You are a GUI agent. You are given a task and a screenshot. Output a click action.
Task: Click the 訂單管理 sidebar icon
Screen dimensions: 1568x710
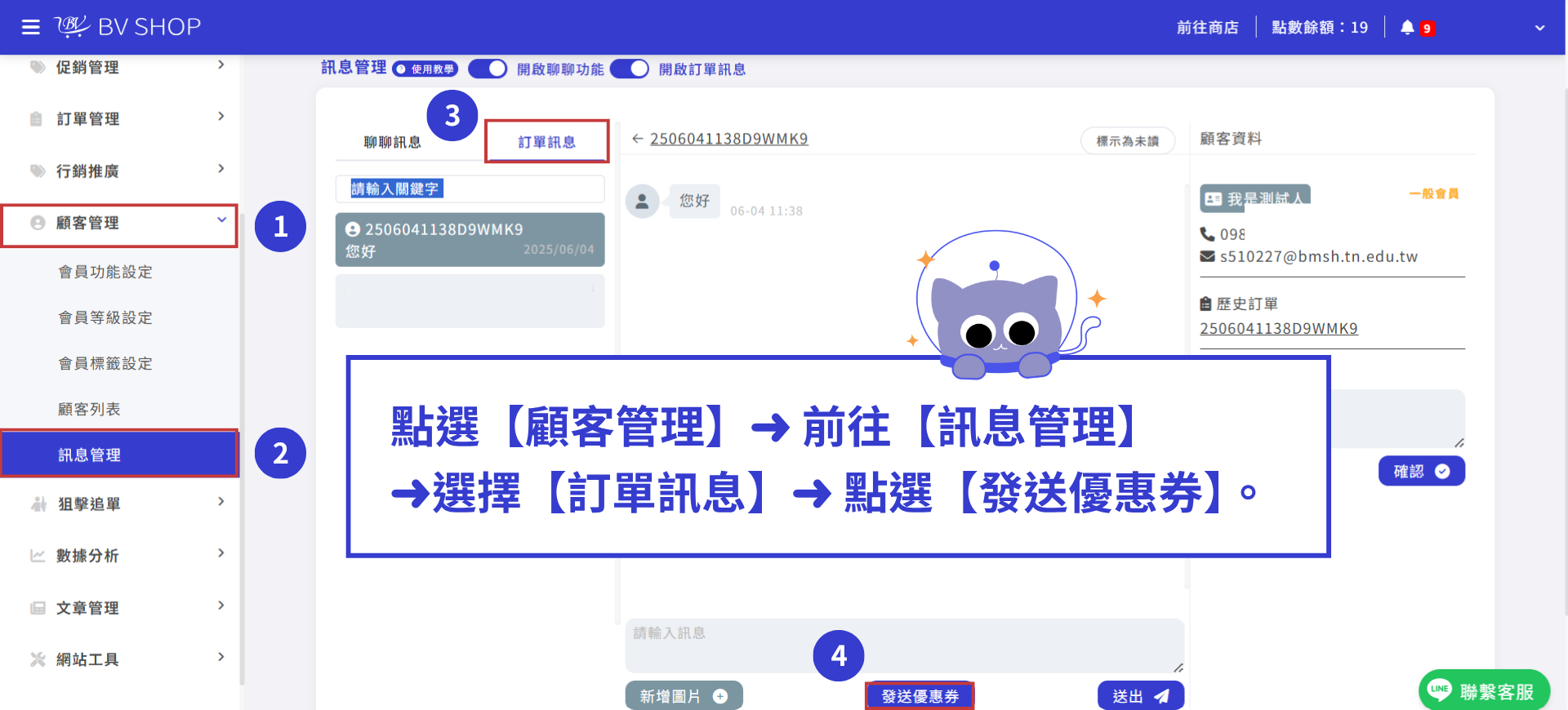36,119
